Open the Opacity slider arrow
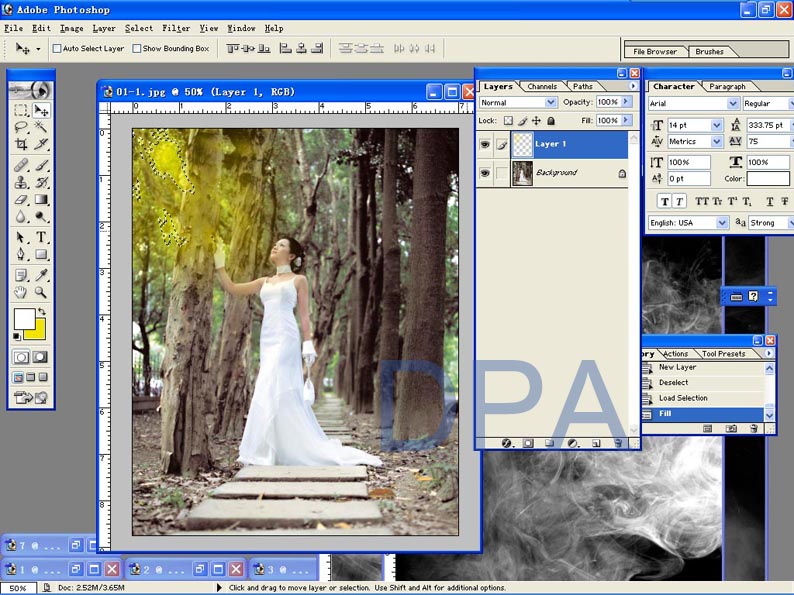 627,102
